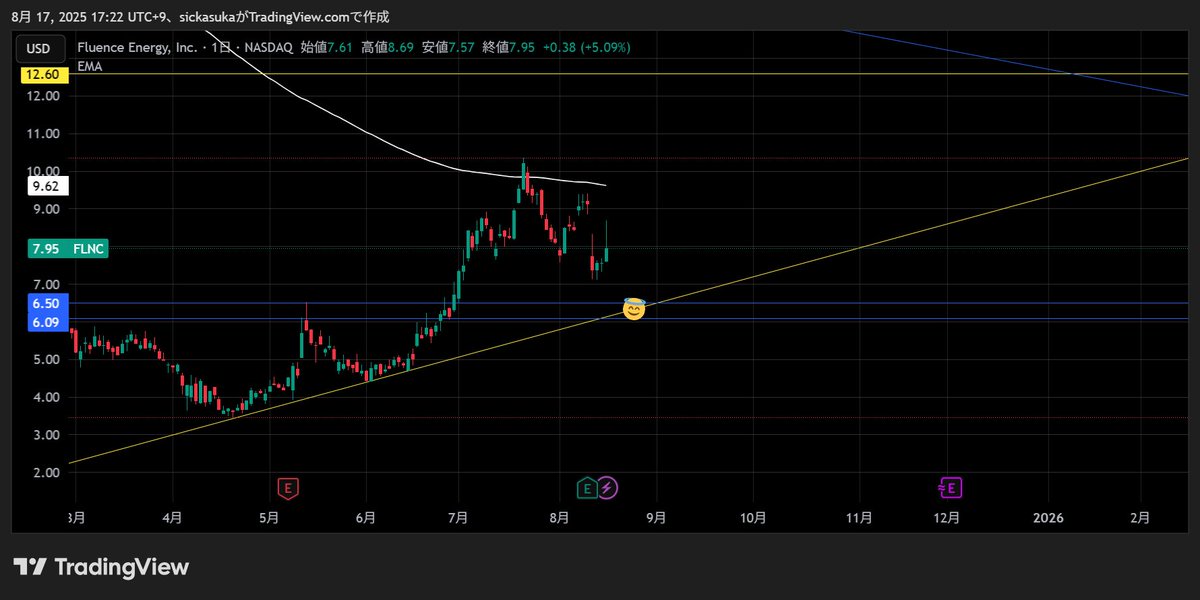
Task: Click the 4月 label on the time axis
Action: click(173, 518)
